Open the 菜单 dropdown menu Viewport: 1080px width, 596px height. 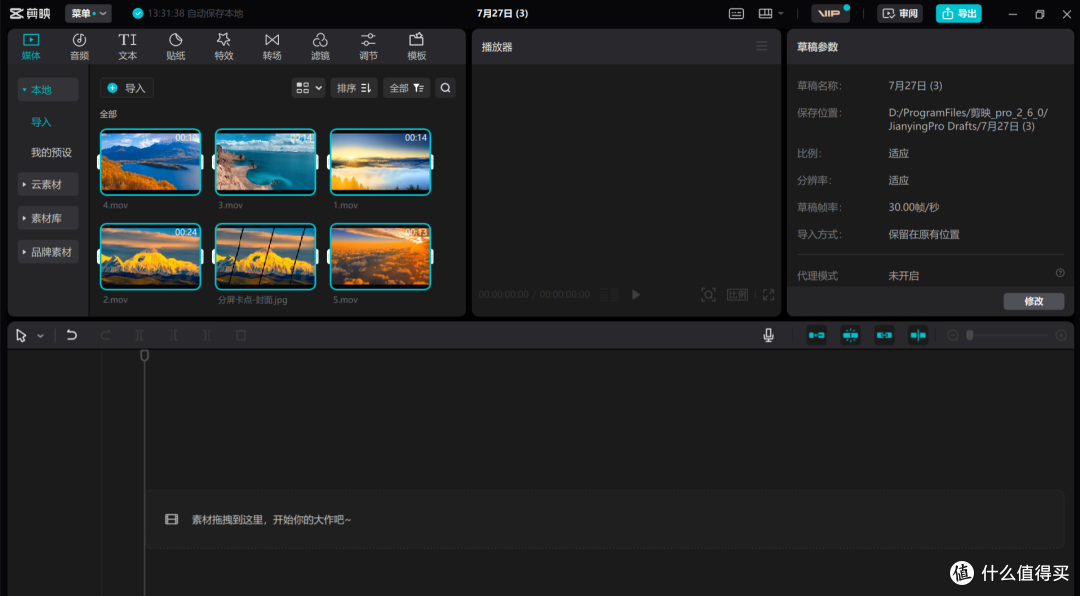(88, 14)
